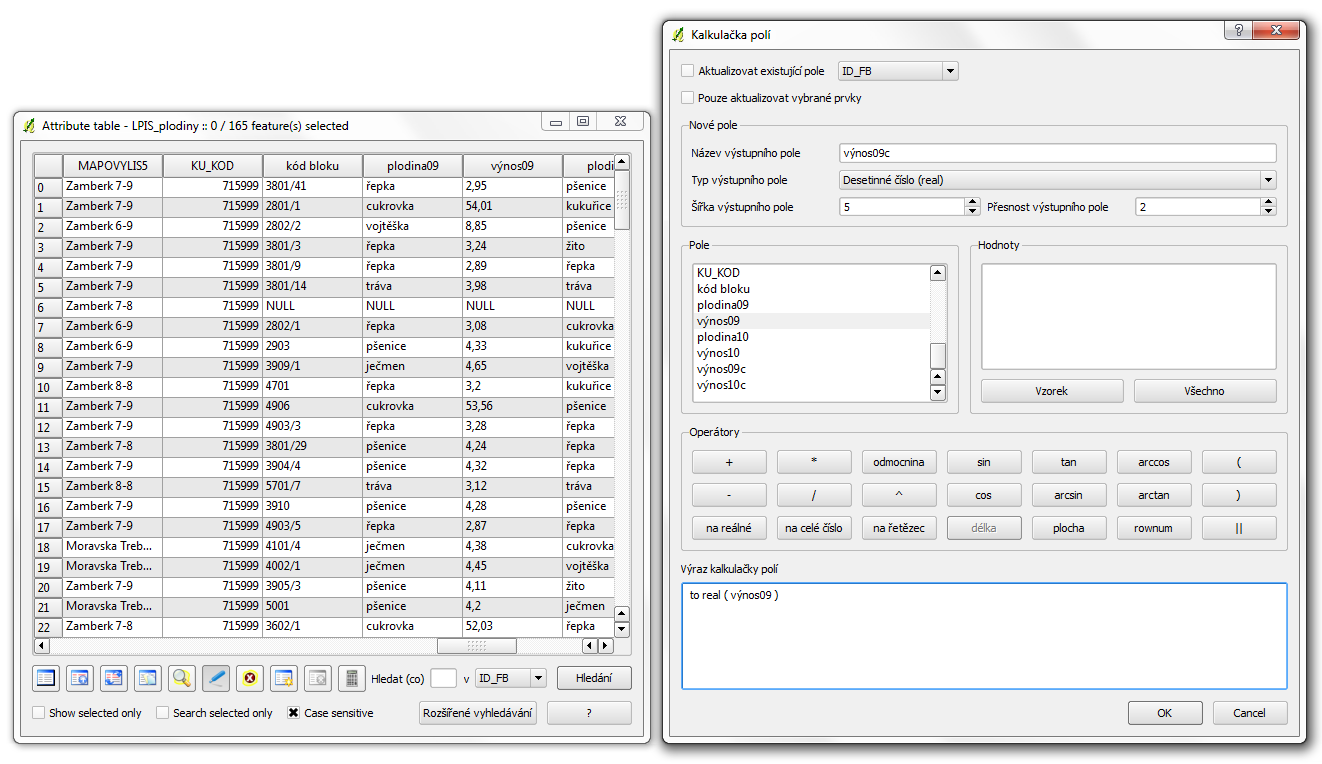Uncheck Case sensitive checkbox
This screenshot has height=764, width=1322.
coord(294,713)
